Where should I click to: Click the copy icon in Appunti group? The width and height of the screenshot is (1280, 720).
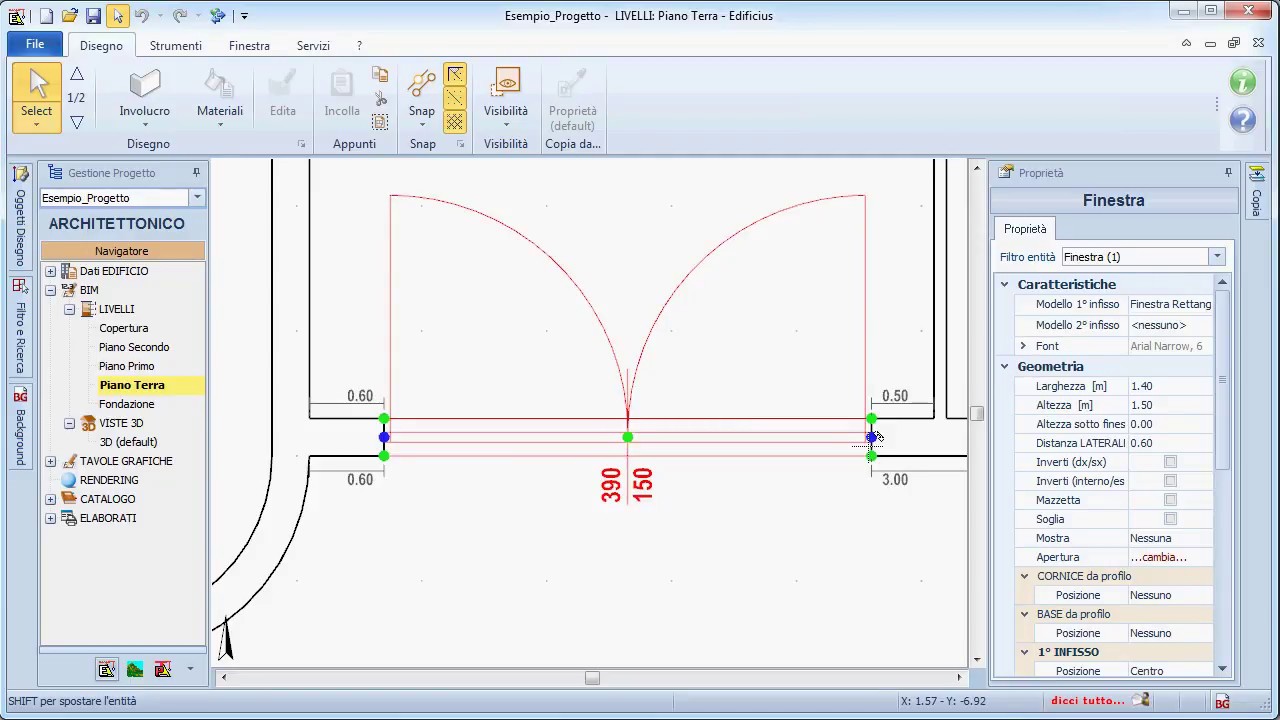click(x=380, y=75)
